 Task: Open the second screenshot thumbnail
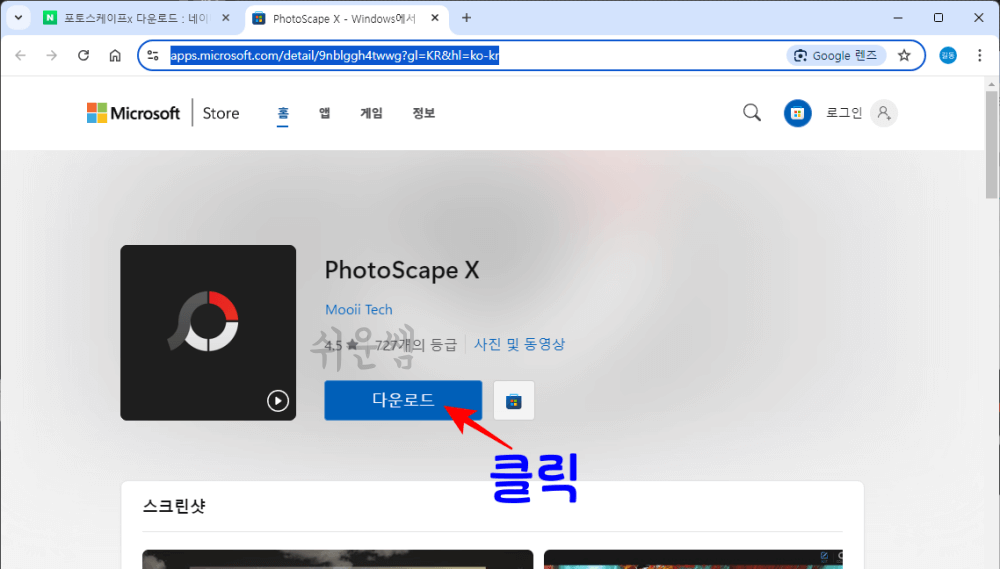tap(693, 559)
